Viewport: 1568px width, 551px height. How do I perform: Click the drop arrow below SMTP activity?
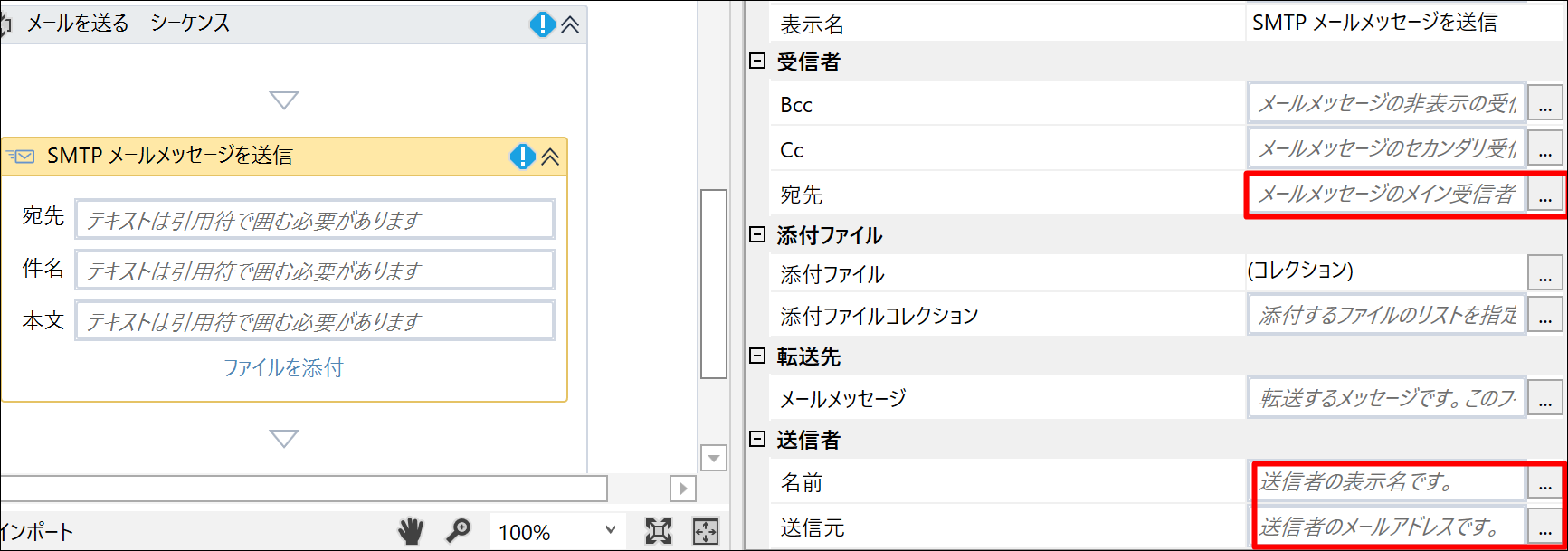click(x=284, y=439)
